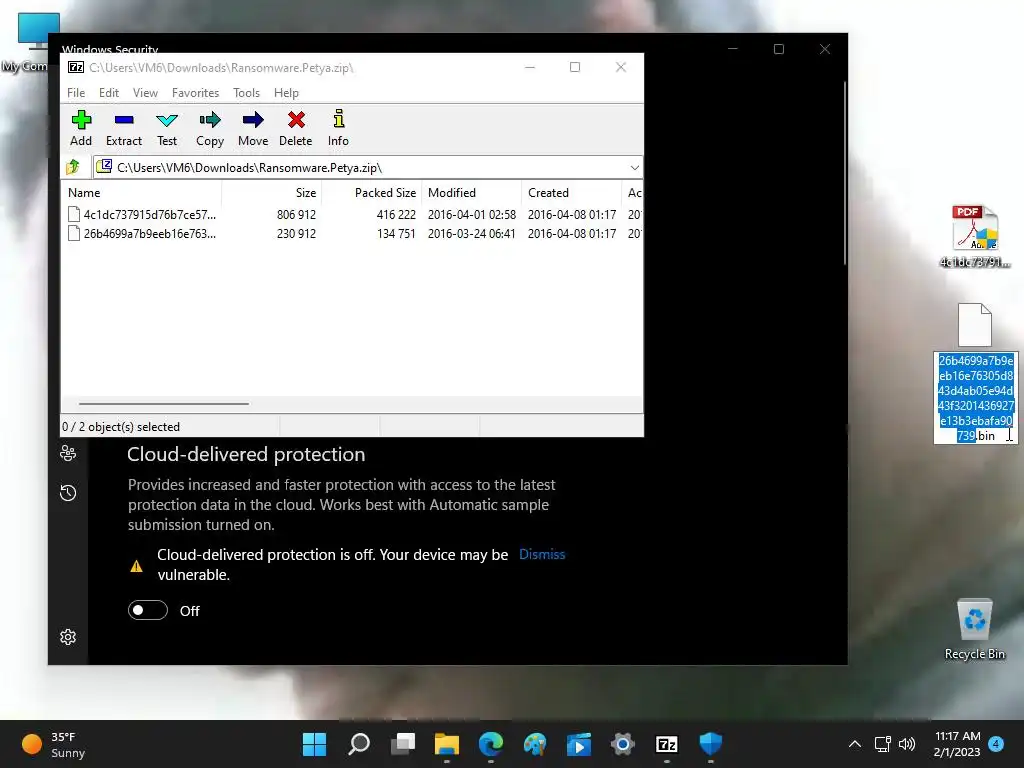Open Windows Security settings gear icon
1024x768 pixels.
point(68,637)
